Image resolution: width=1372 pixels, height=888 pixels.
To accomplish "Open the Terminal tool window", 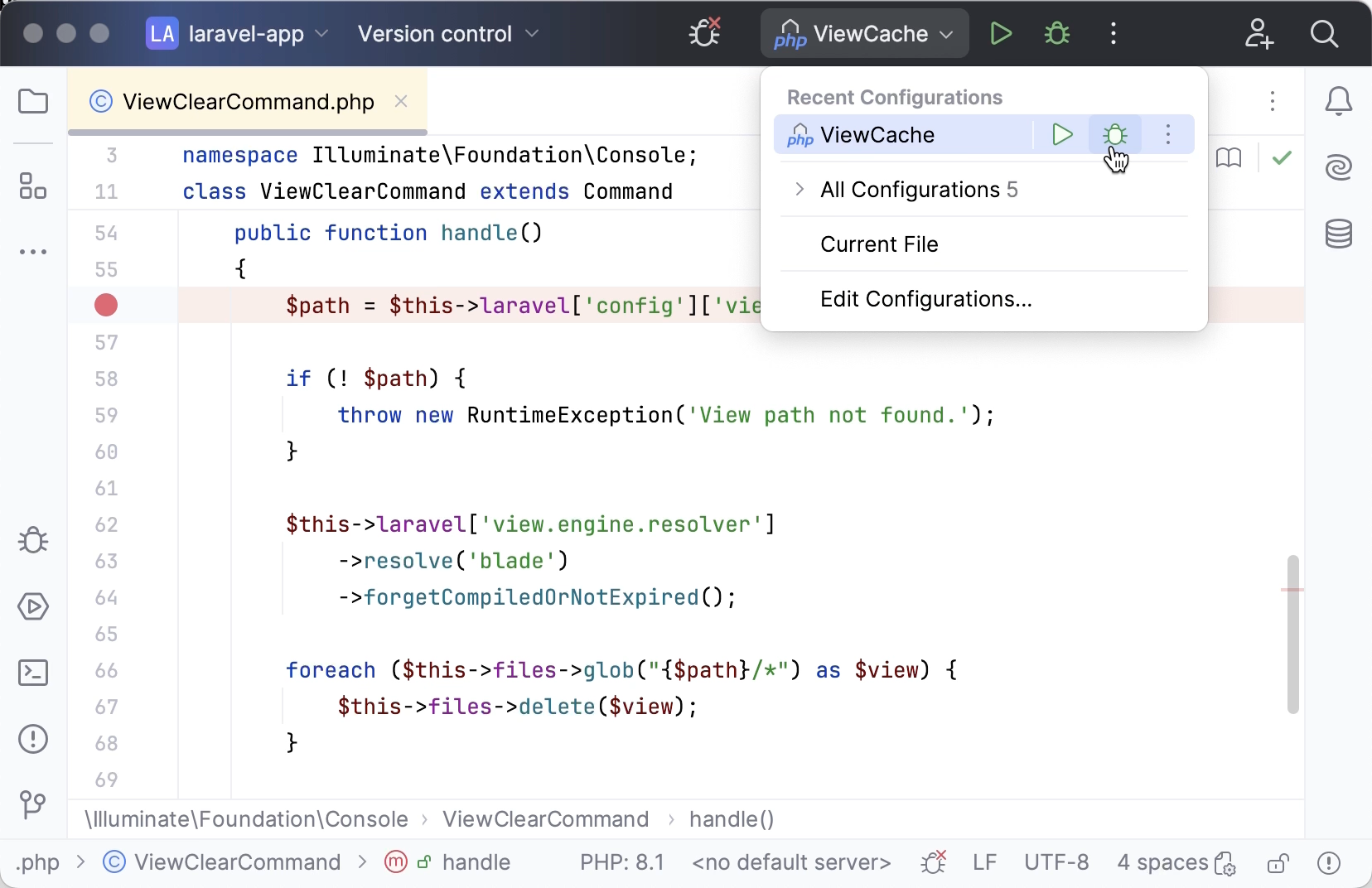I will click(x=33, y=673).
